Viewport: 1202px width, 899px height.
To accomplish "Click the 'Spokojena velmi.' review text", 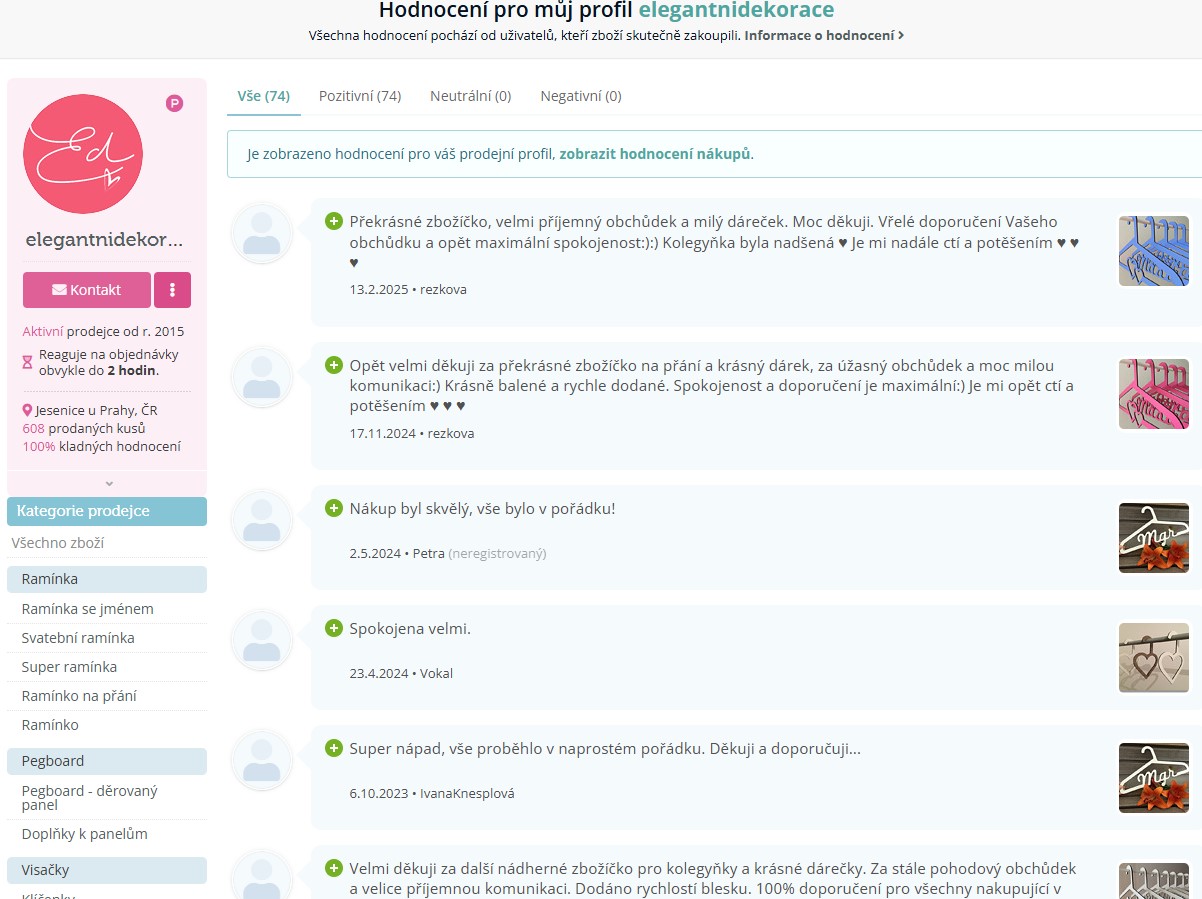I will pyautogui.click(x=410, y=629).
